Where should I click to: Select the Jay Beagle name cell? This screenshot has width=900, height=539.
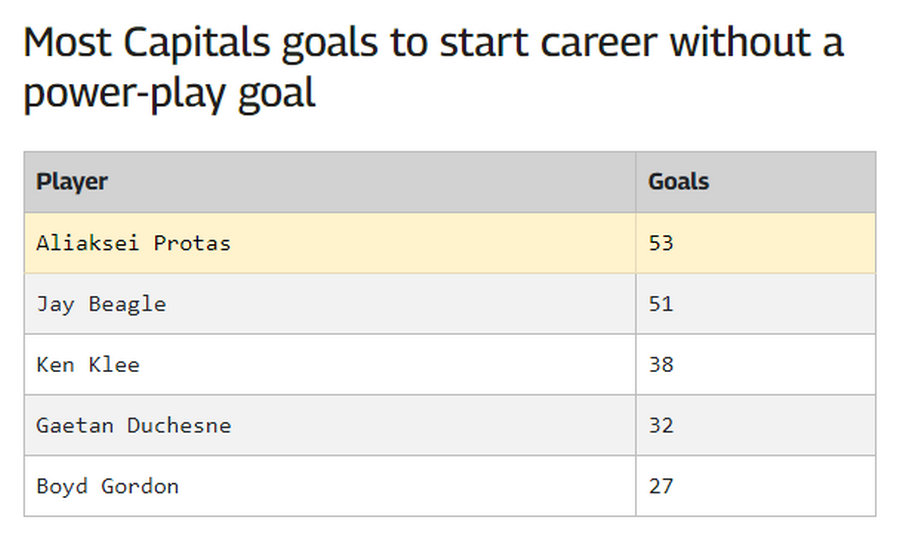pos(101,304)
